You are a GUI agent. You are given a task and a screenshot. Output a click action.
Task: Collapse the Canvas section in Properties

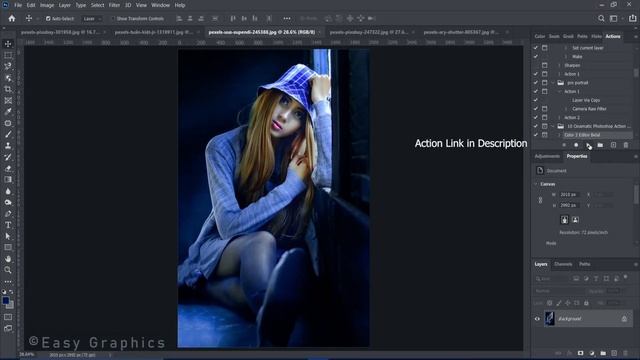[536, 184]
